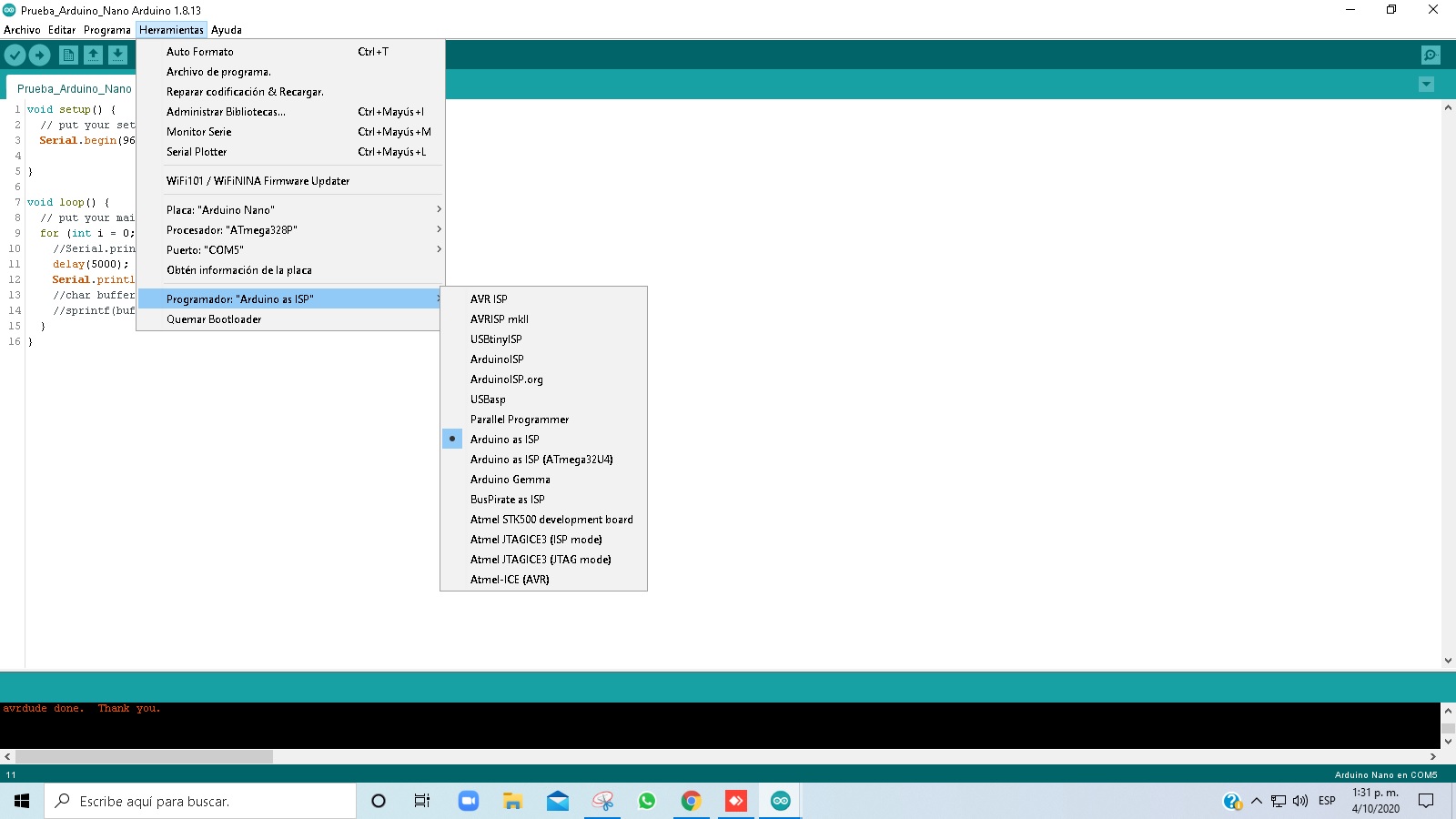Image resolution: width=1456 pixels, height=819 pixels.
Task: Click the help question mark tray icon
Action: point(1232,801)
